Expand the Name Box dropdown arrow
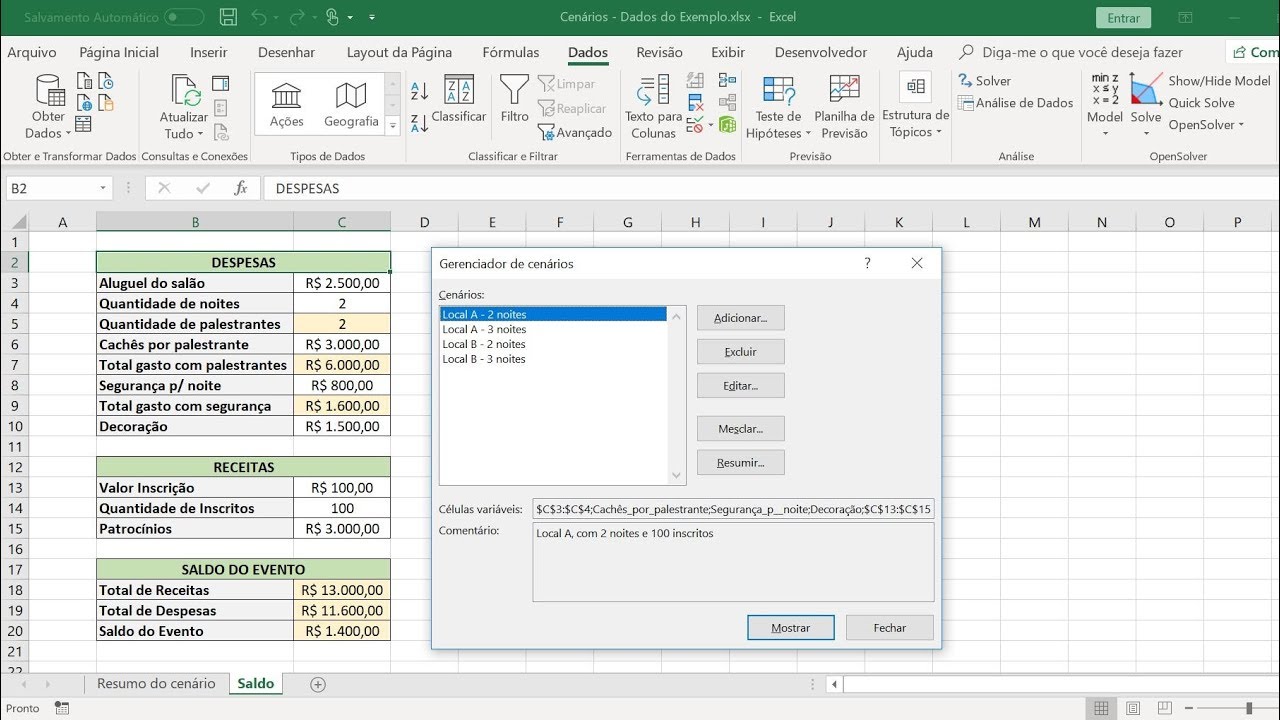Image resolution: width=1280 pixels, height=720 pixels. coord(102,188)
